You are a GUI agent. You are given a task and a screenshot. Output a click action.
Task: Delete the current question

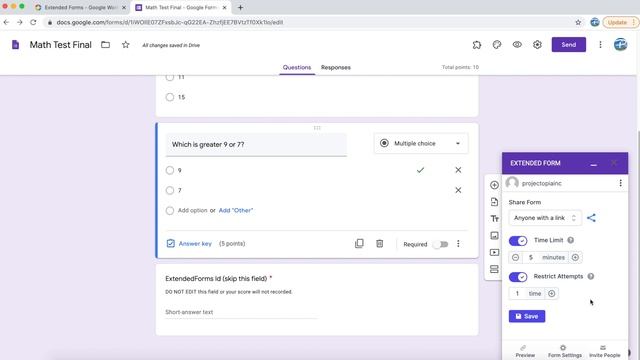[380, 244]
